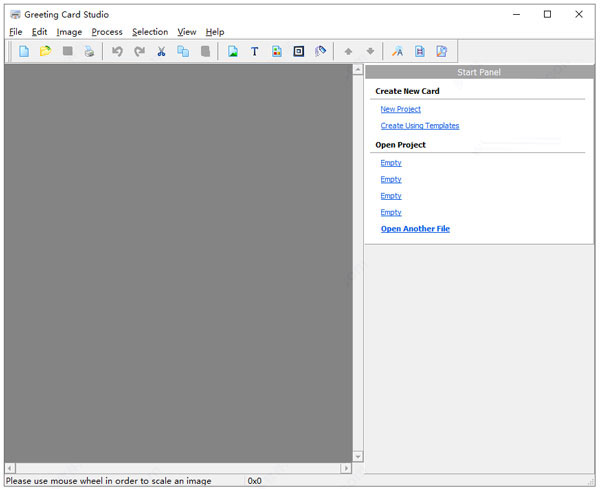This screenshot has width=600, height=489.
Task: Click the Frame tool icon
Action: (298, 51)
